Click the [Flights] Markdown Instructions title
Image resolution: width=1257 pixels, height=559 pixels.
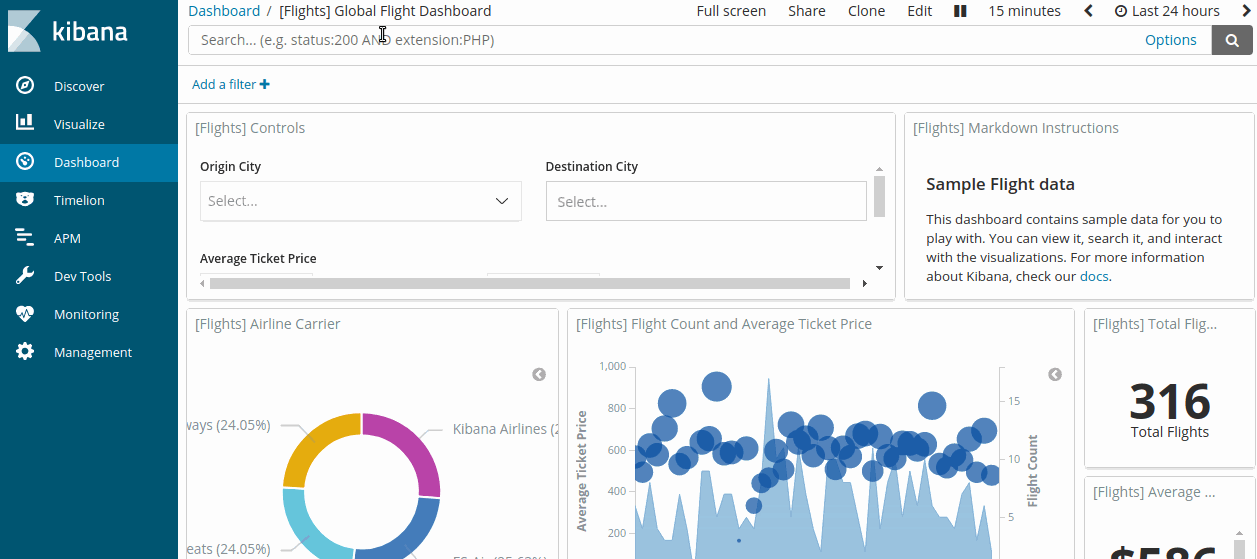(1016, 128)
